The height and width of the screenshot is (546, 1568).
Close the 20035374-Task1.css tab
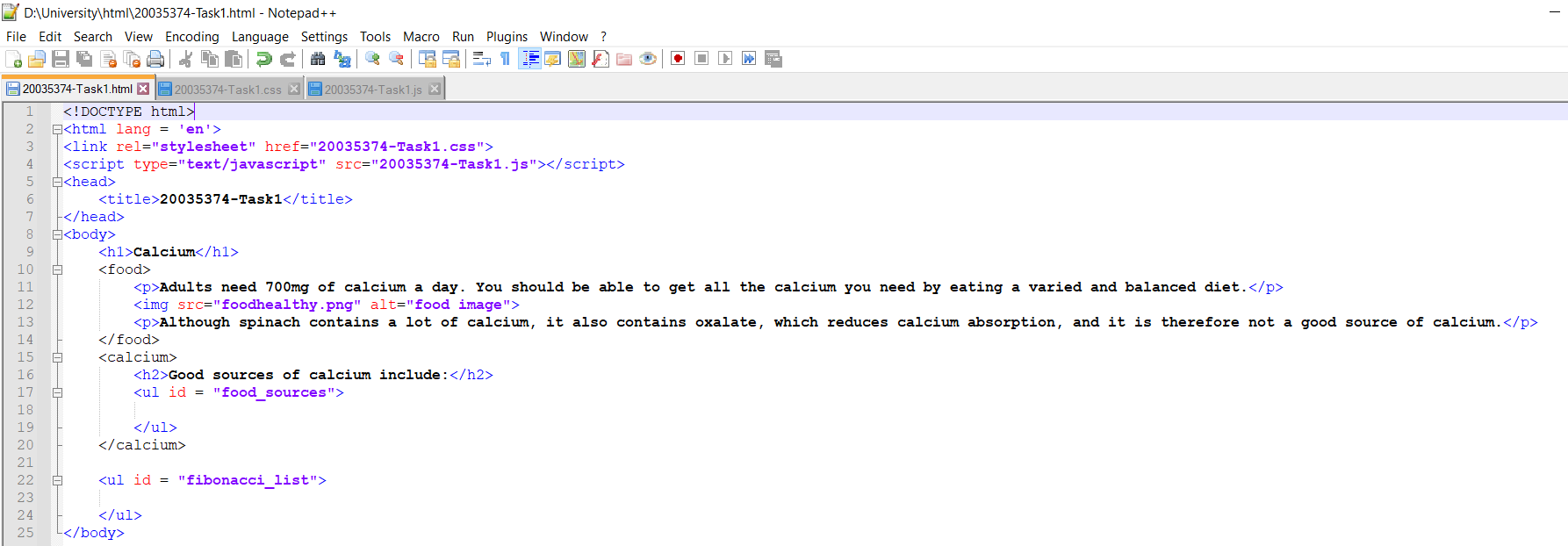[x=294, y=90]
